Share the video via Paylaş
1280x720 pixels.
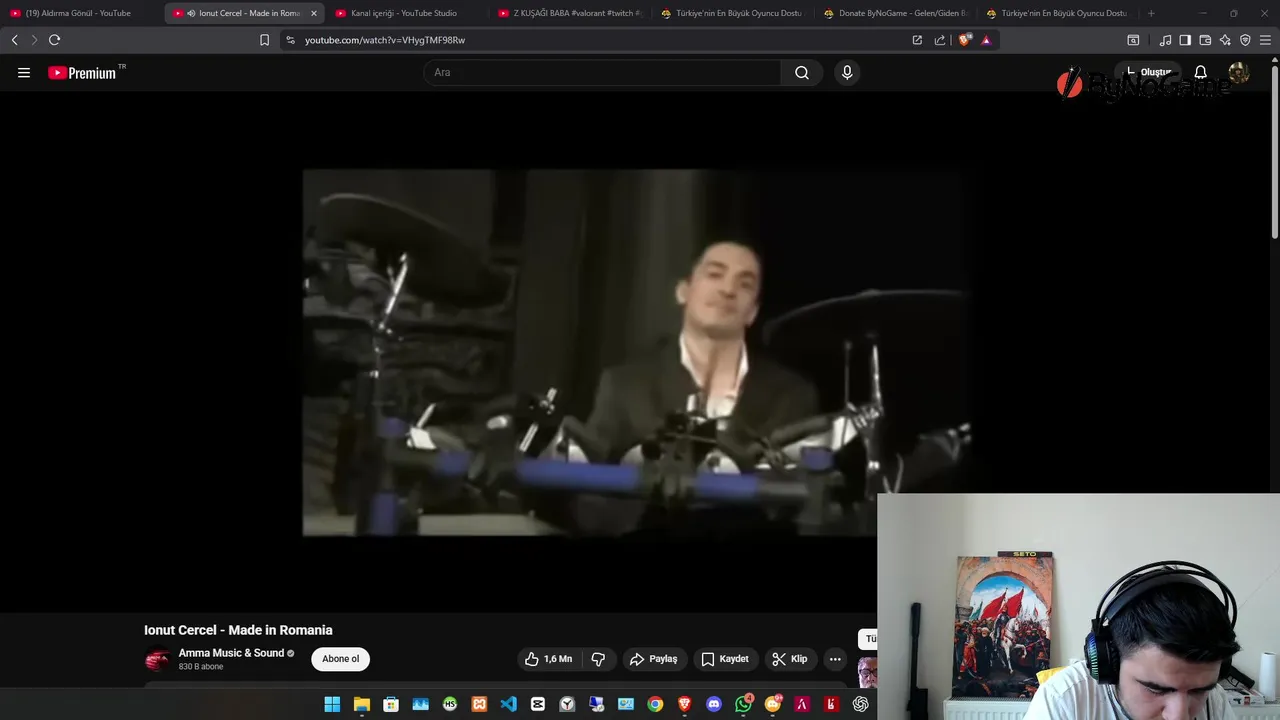point(654,659)
